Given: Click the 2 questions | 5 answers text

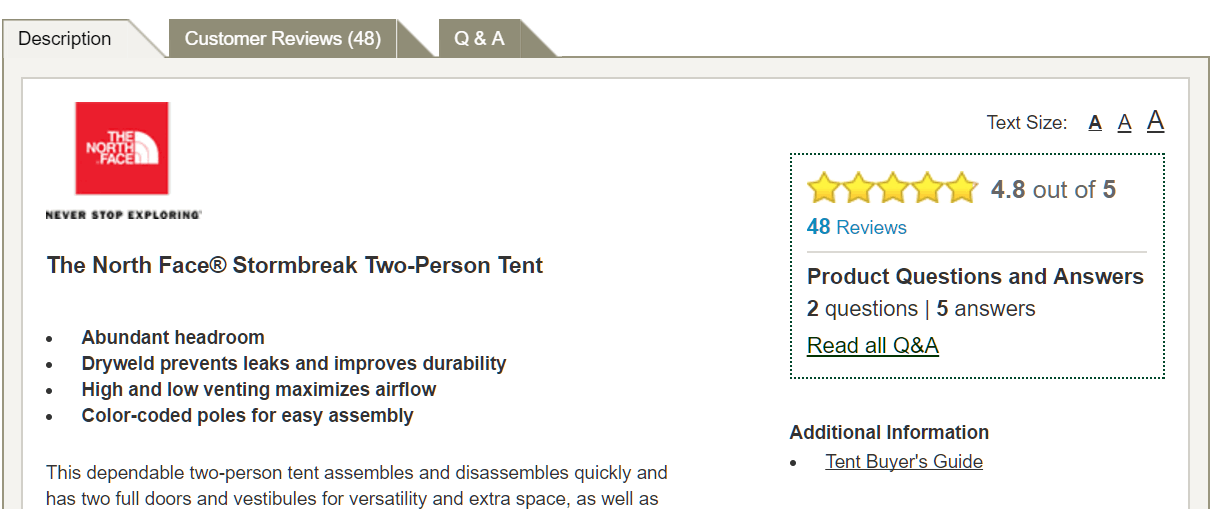Looking at the screenshot, I should click(921, 309).
